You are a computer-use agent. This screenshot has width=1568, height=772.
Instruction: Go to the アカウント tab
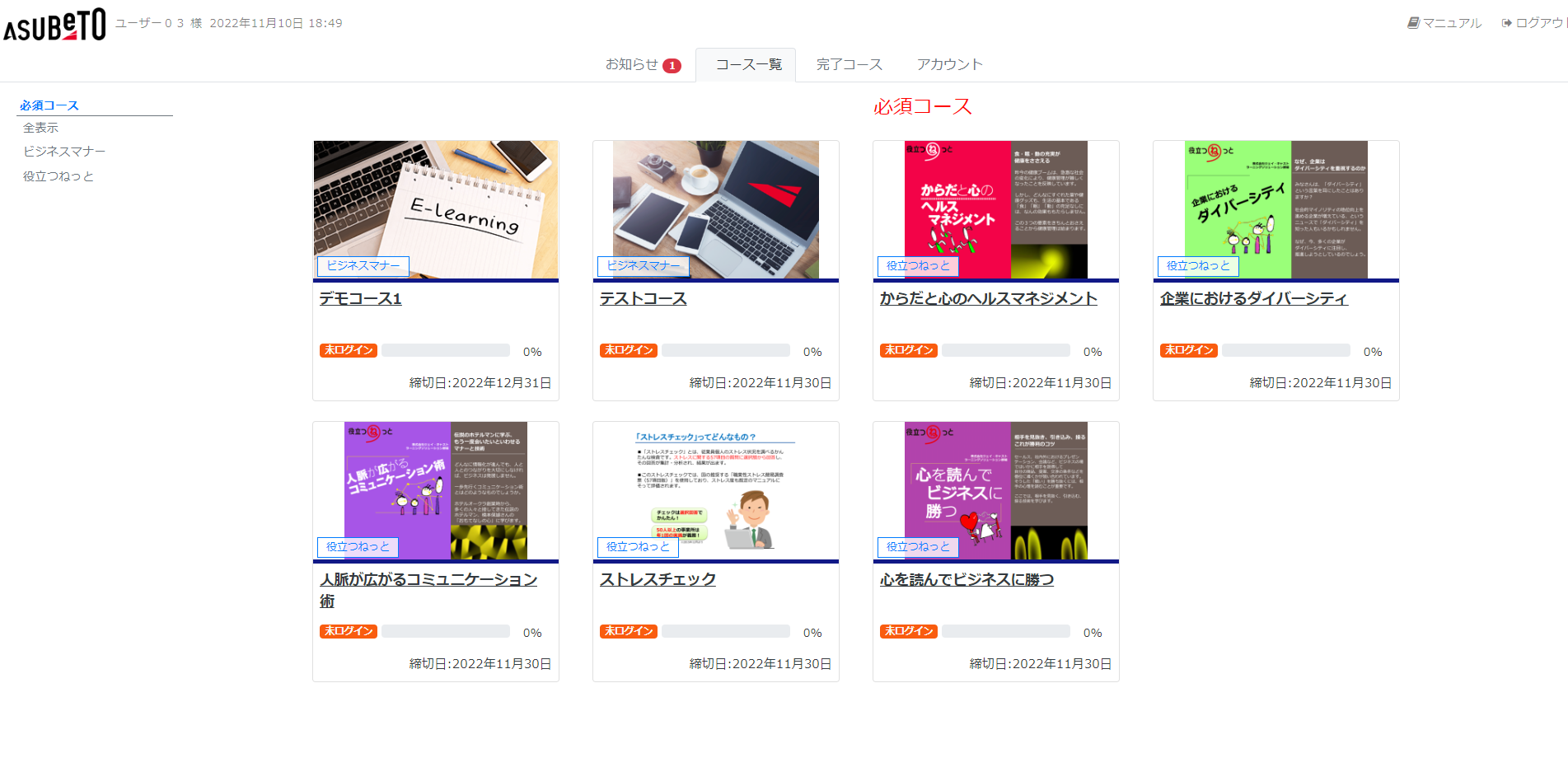click(949, 64)
